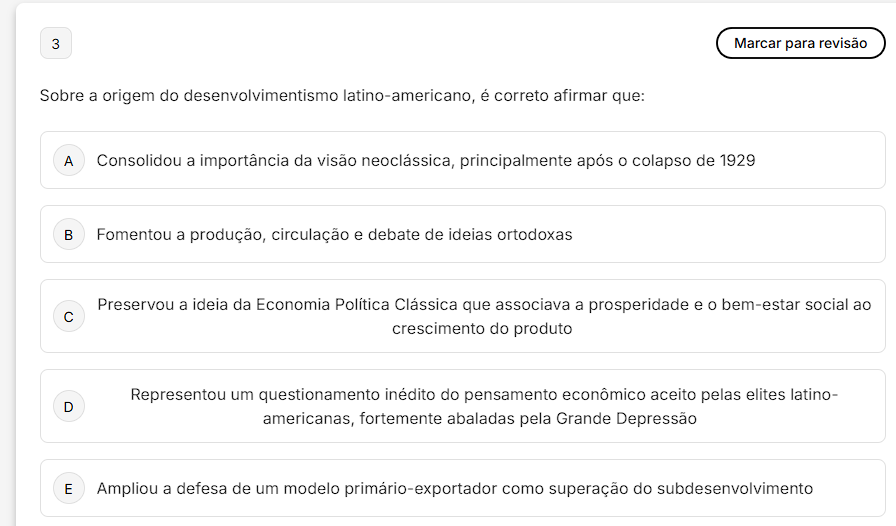896x526 pixels.
Task: Click the phrase "colapso de 1929"
Action: [693, 161]
